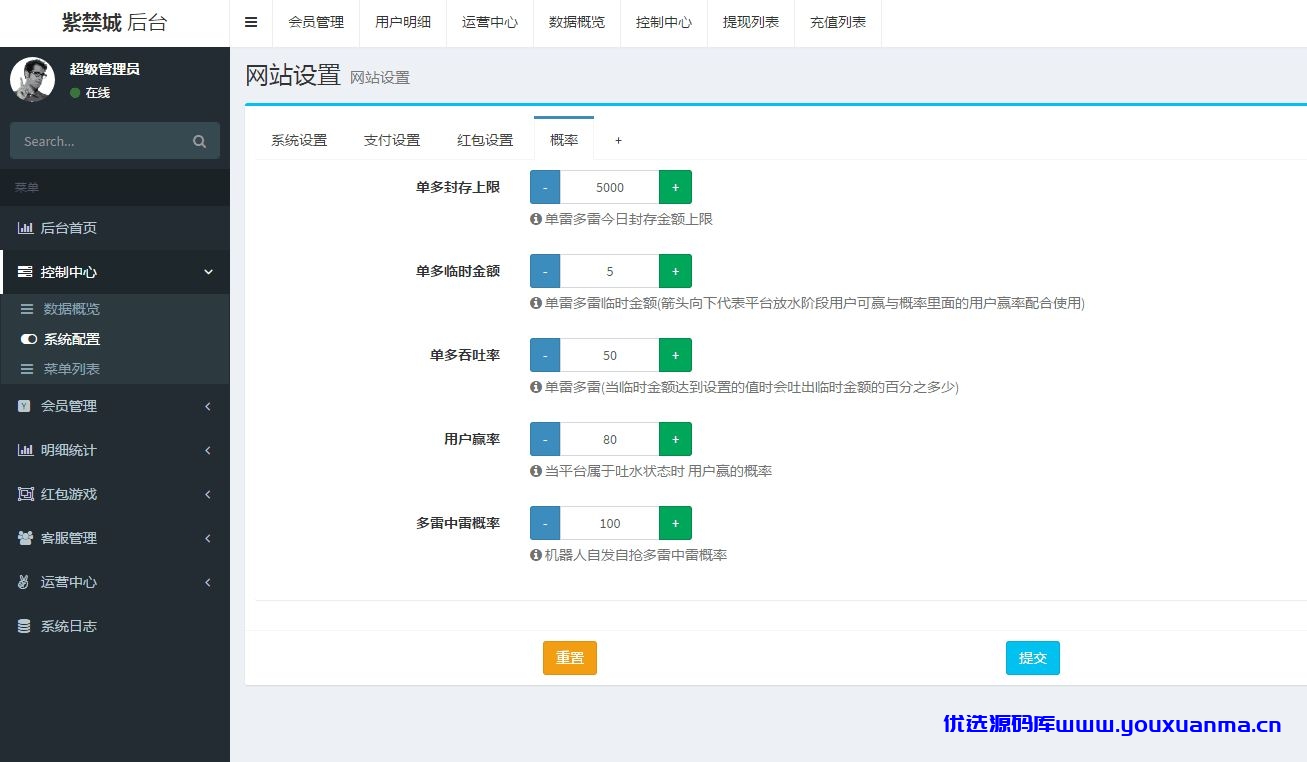Click the 运营中心 medal icon
1307x762 pixels.
(x=24, y=582)
